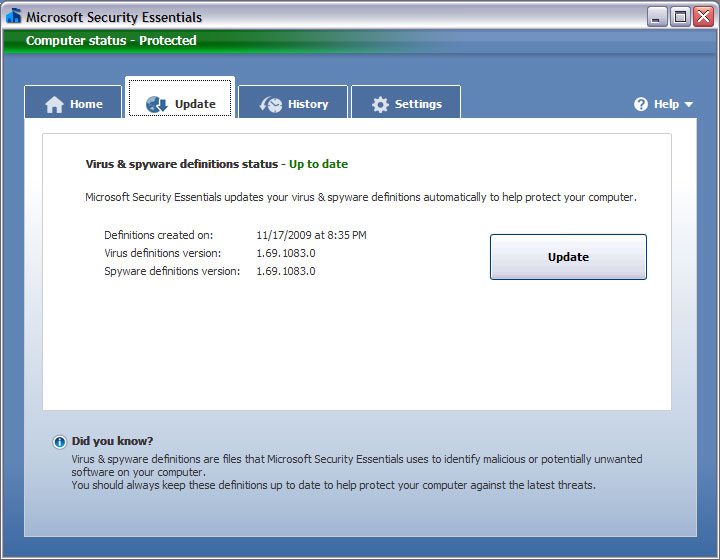Image resolution: width=720 pixels, height=560 pixels.
Task: Click the globe download icon on Update tab
Action: pos(157,104)
